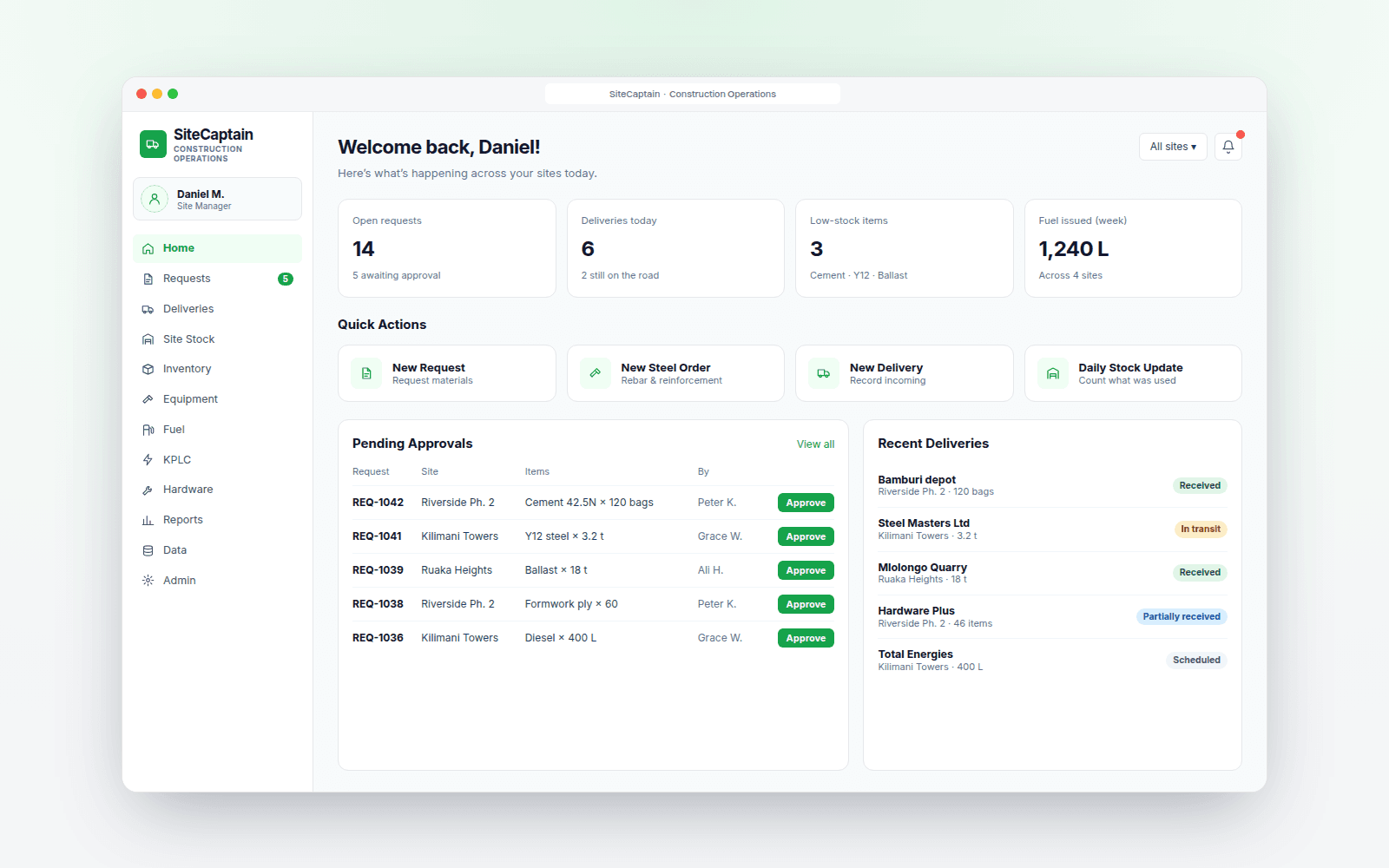
Task: Click the Home house icon in sidebar
Action: (x=148, y=248)
